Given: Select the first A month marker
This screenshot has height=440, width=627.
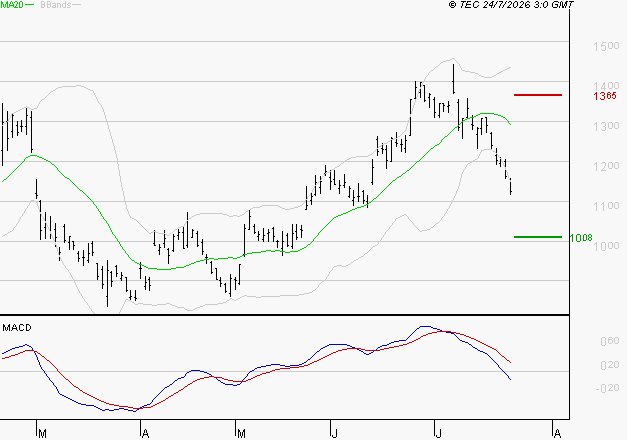Looking at the screenshot, I should coord(146,434).
